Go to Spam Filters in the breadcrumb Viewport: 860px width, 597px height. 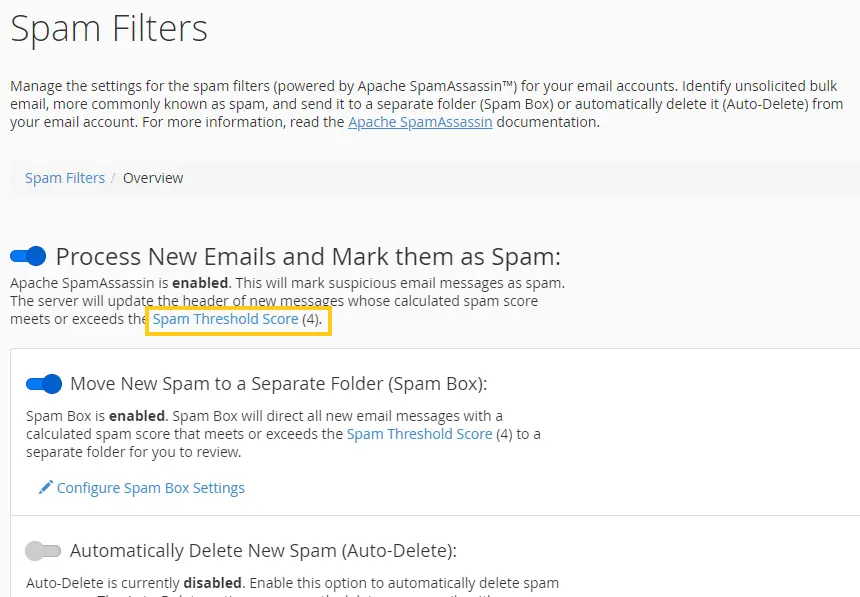click(x=65, y=178)
